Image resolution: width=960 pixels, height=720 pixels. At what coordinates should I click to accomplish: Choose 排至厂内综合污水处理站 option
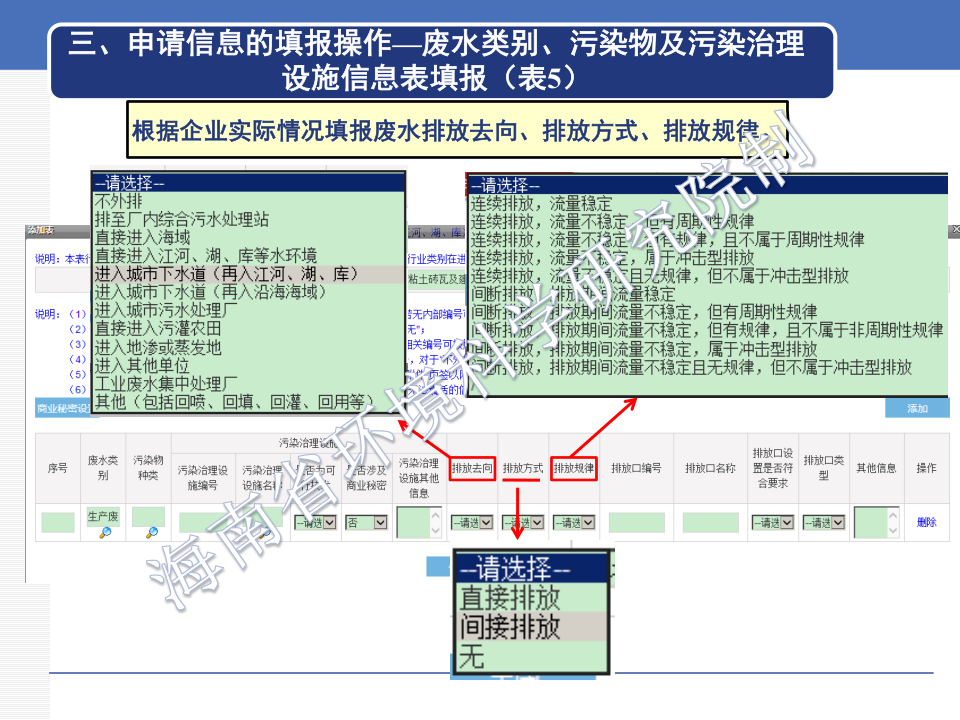point(249,219)
